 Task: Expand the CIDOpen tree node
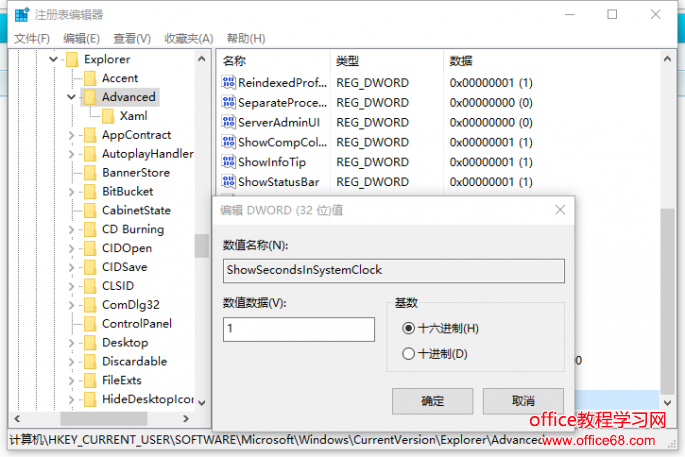[x=71, y=248]
